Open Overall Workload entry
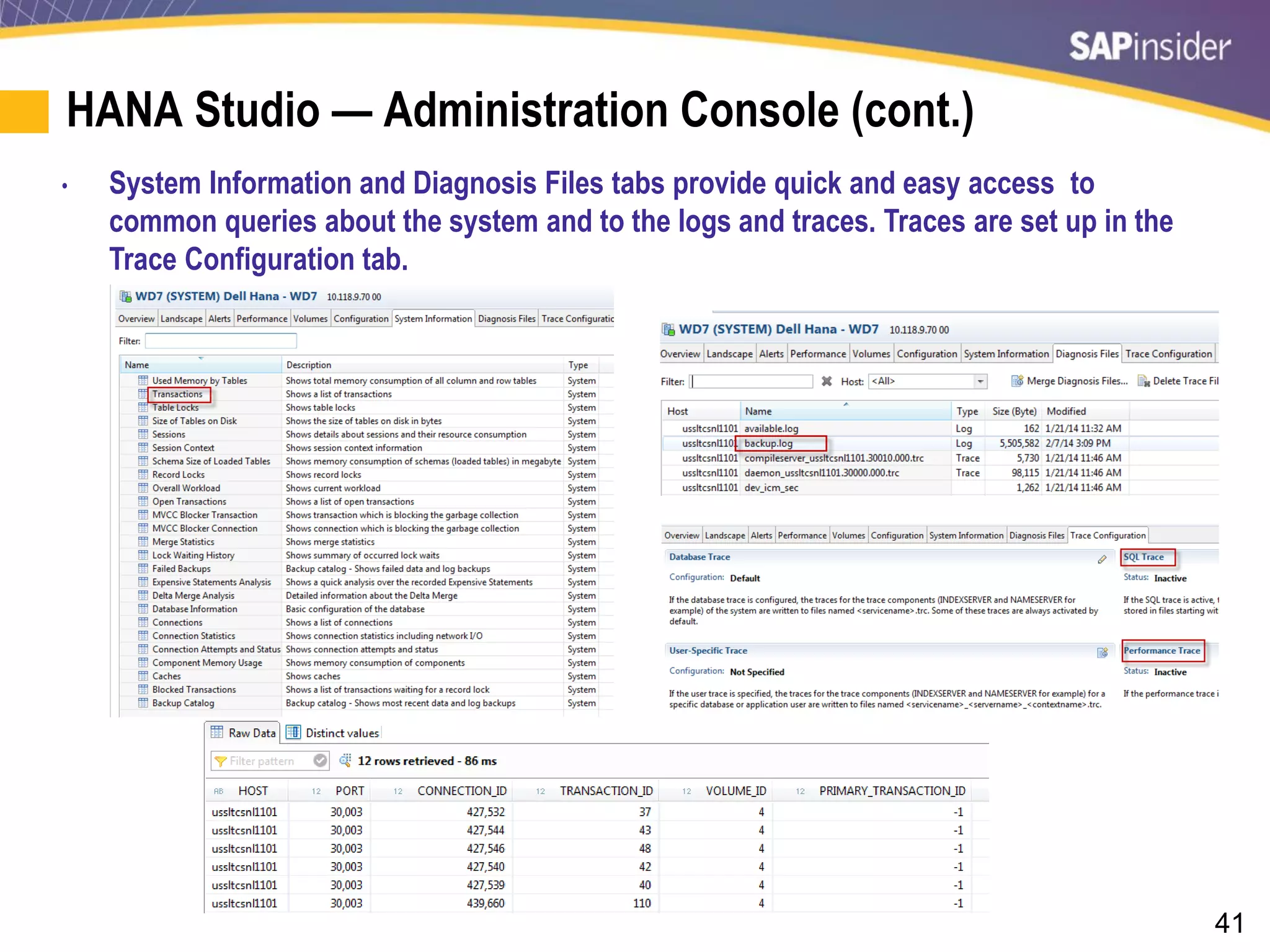The image size is (1270, 952). (186, 488)
